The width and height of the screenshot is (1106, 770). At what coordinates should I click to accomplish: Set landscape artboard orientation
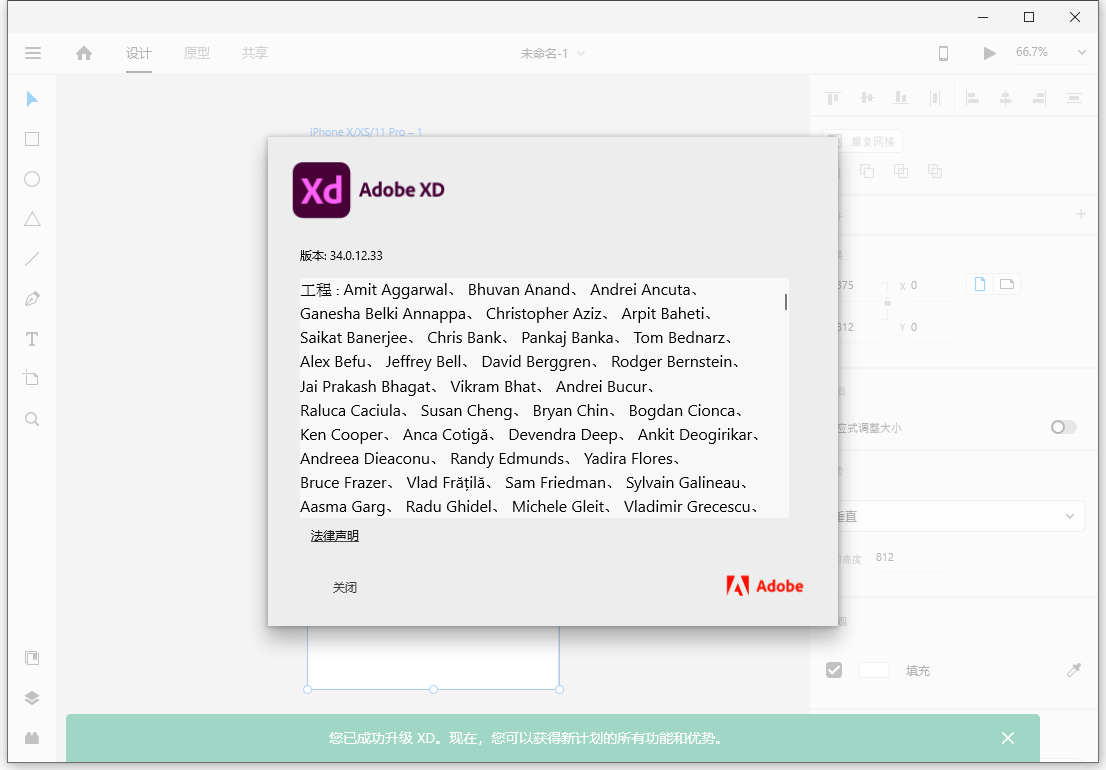(x=1007, y=284)
